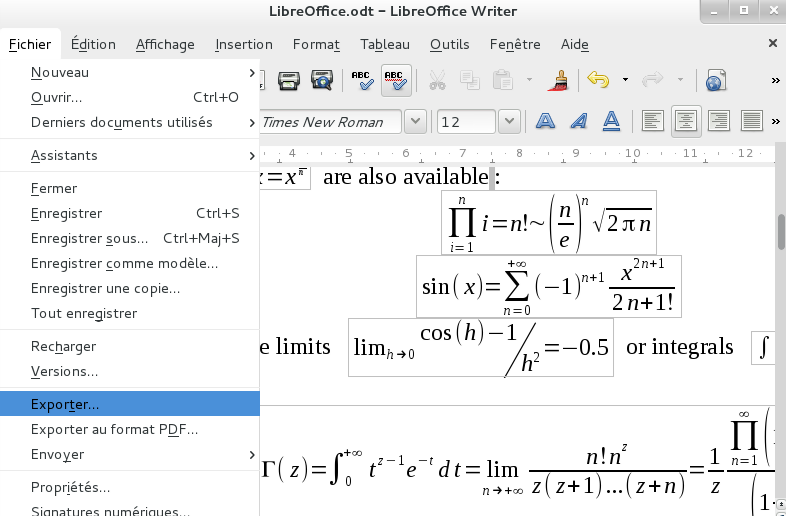Image resolution: width=786 pixels, height=516 pixels.
Task: Open the Édition menu
Action: pos(93,45)
